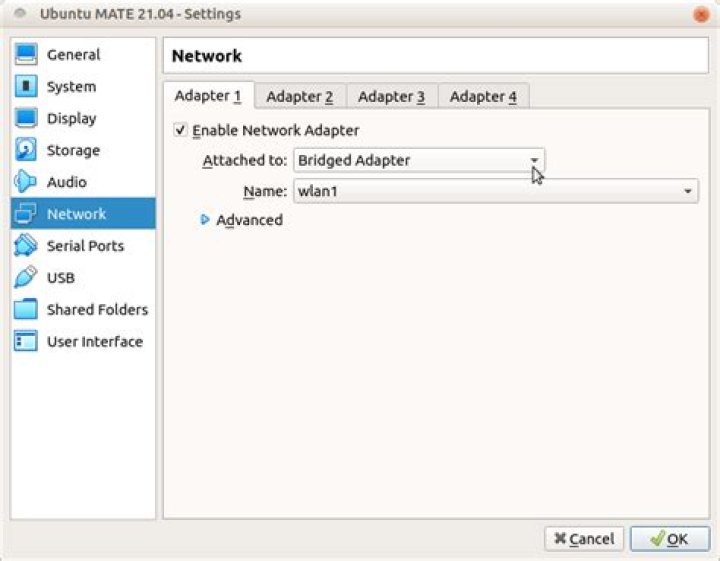Click the arrow of the wlan1 combo box
Screen dimensions: 720x561
click(x=687, y=191)
